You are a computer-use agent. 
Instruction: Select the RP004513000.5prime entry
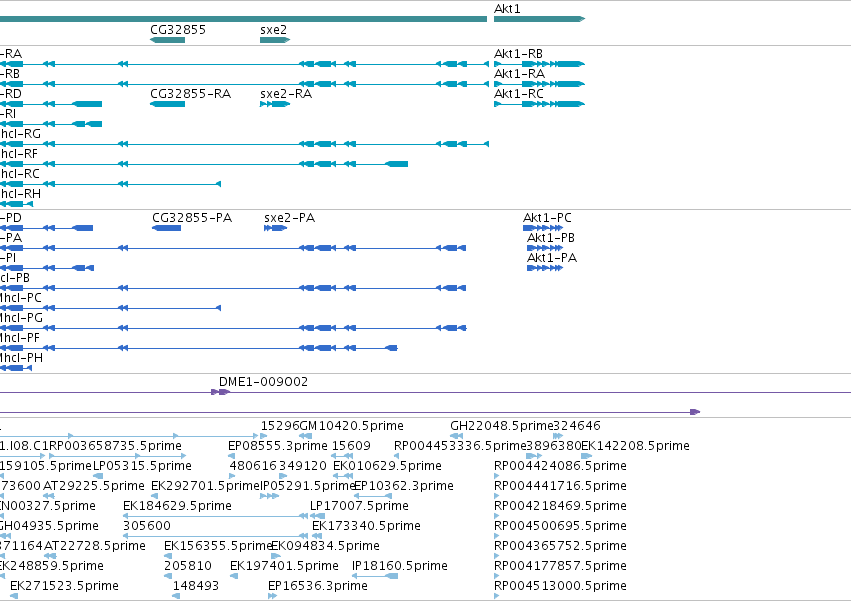point(560,586)
